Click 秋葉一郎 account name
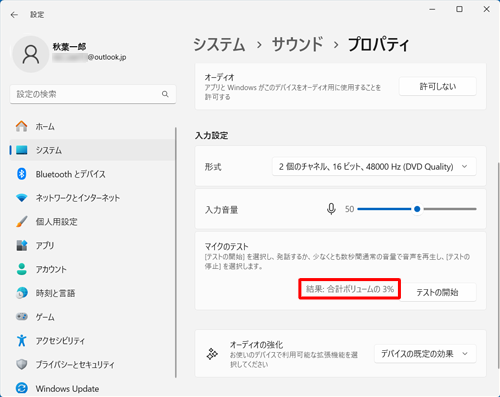 pos(69,47)
